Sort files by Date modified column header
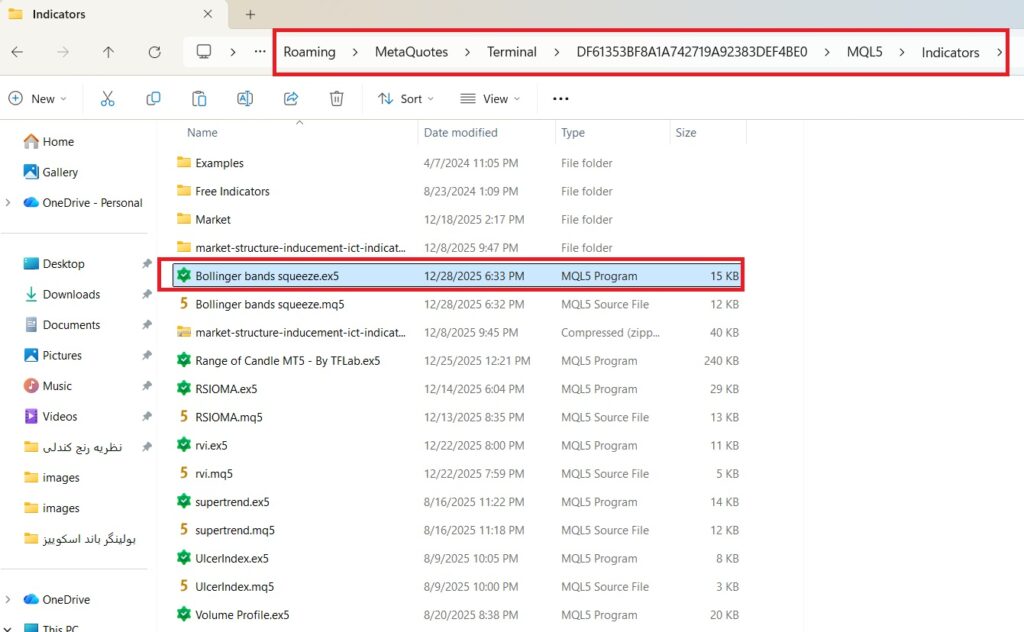Image resolution: width=1024 pixels, height=632 pixels. coord(460,132)
